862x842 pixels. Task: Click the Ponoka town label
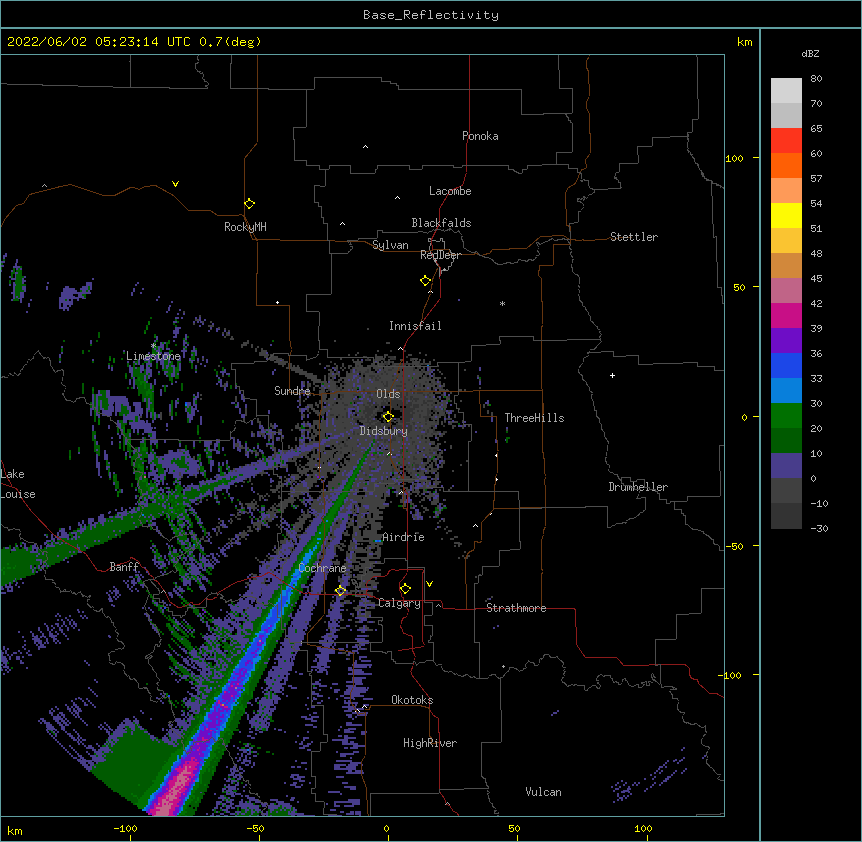pos(480,136)
